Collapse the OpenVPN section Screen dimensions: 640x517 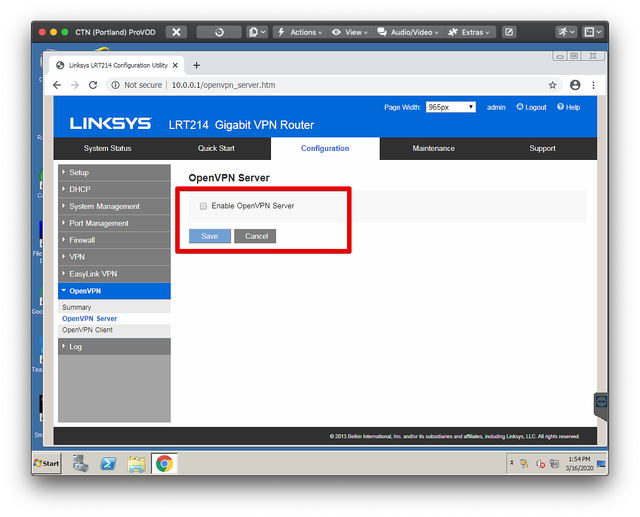114,291
